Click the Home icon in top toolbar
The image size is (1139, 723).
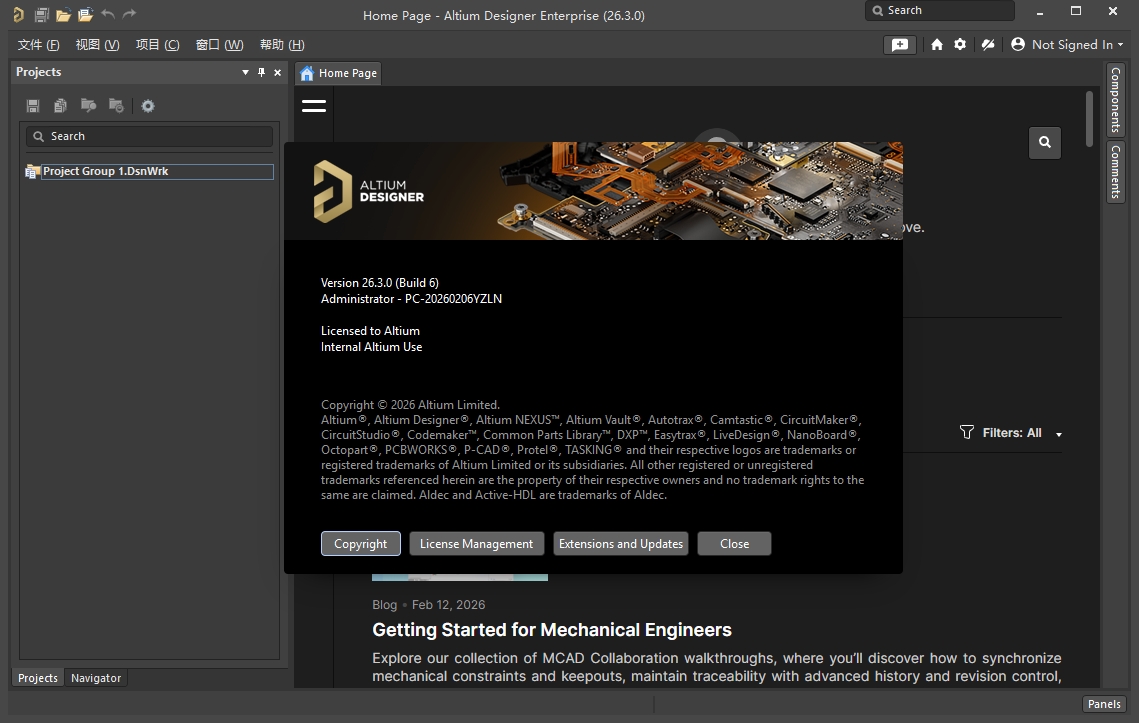[936, 44]
